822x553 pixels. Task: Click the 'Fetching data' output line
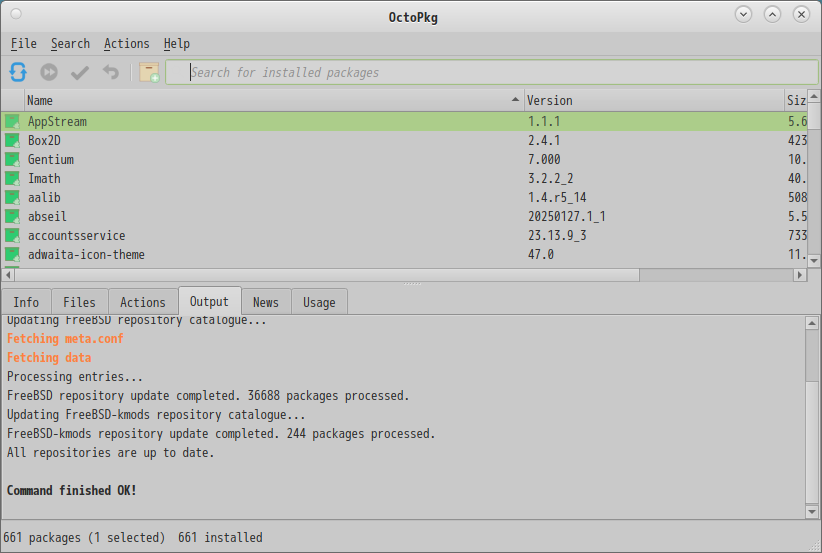tap(49, 357)
